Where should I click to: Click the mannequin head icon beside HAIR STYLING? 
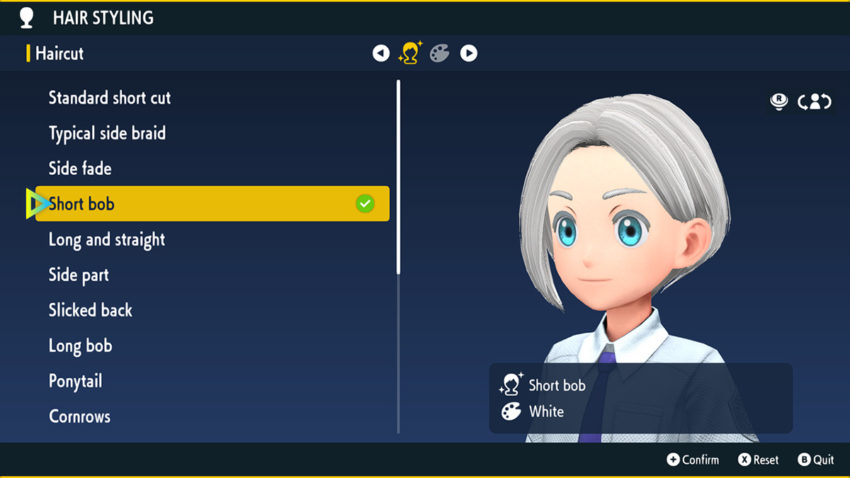tap(26, 18)
